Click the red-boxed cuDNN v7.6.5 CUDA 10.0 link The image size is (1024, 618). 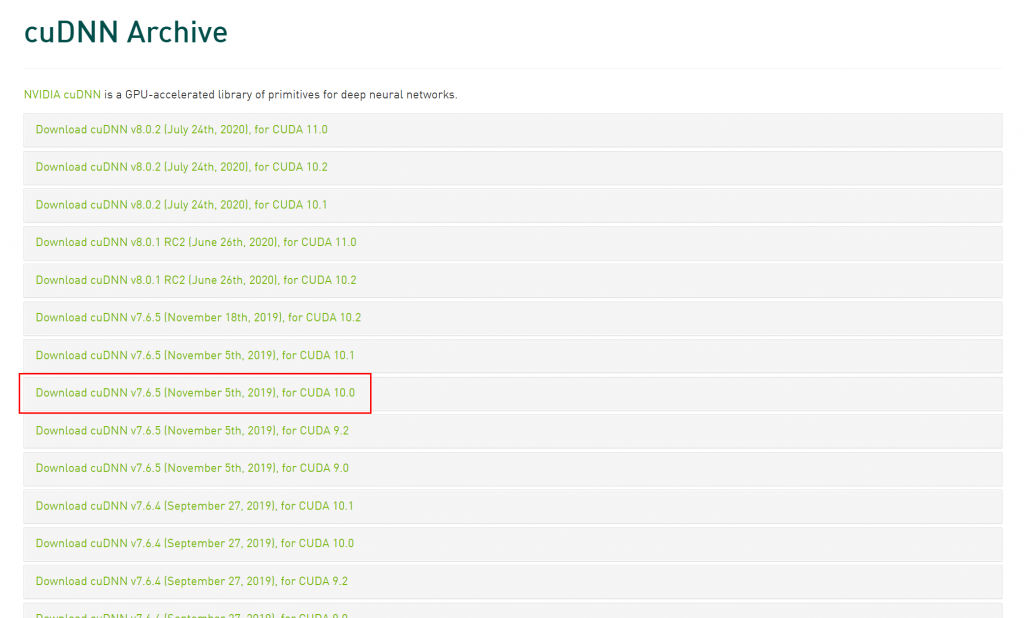point(195,393)
